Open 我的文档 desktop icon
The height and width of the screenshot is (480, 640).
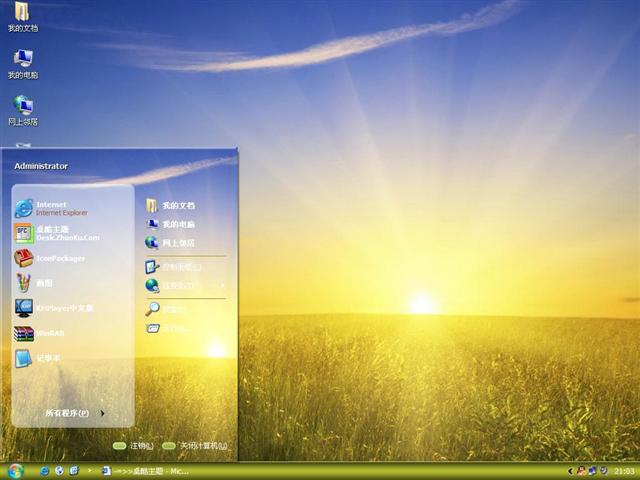[x=23, y=17]
